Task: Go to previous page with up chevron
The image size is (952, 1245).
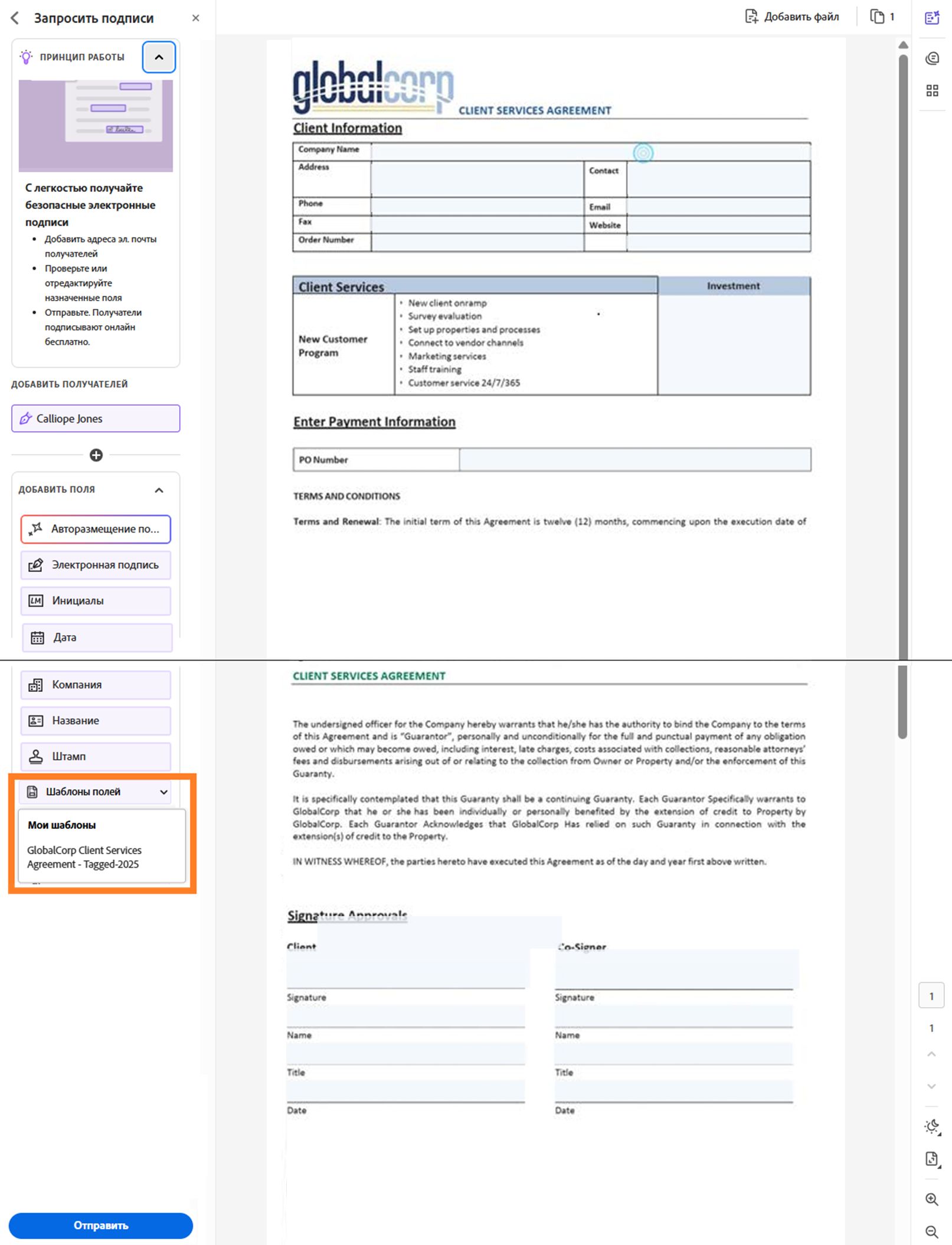Action: click(x=931, y=1054)
